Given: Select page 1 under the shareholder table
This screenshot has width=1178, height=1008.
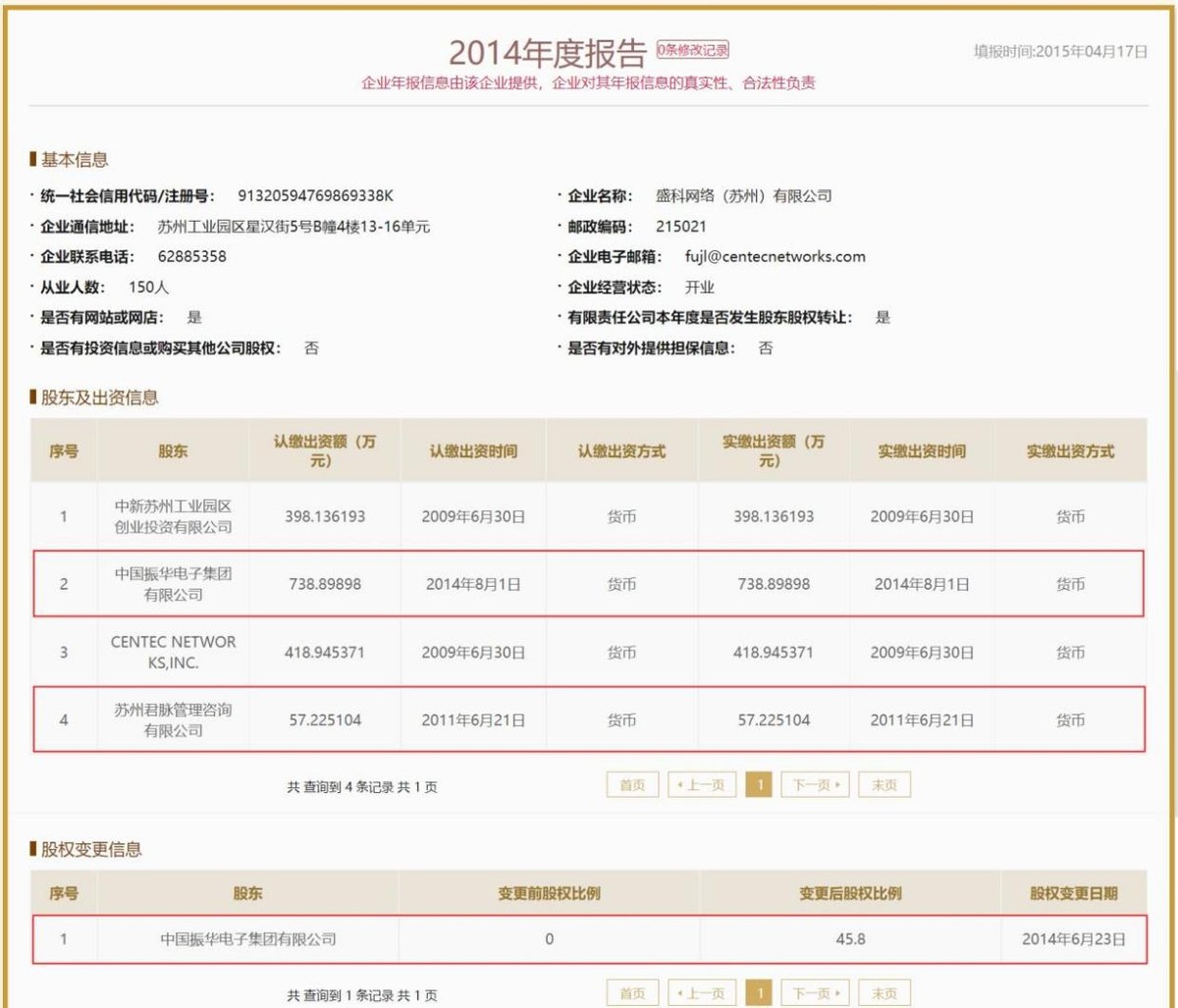Looking at the screenshot, I should [x=759, y=784].
